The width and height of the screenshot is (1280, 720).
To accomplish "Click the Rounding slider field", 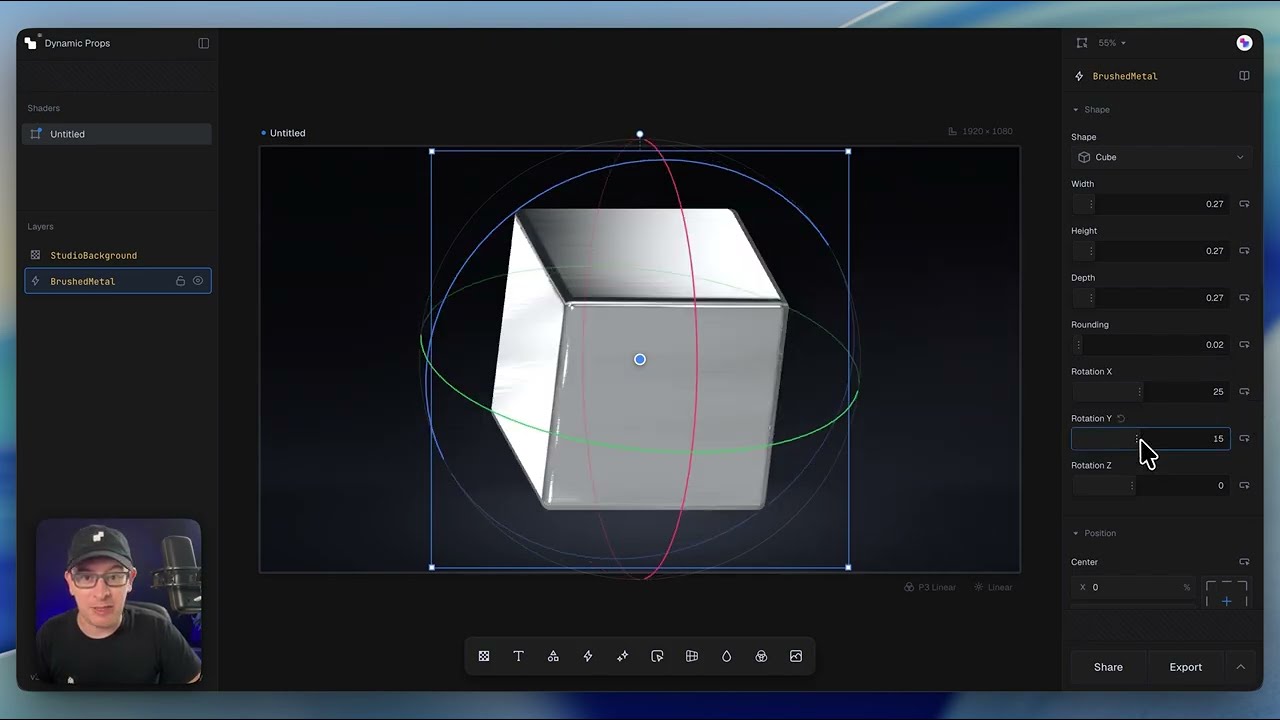I will point(1150,345).
